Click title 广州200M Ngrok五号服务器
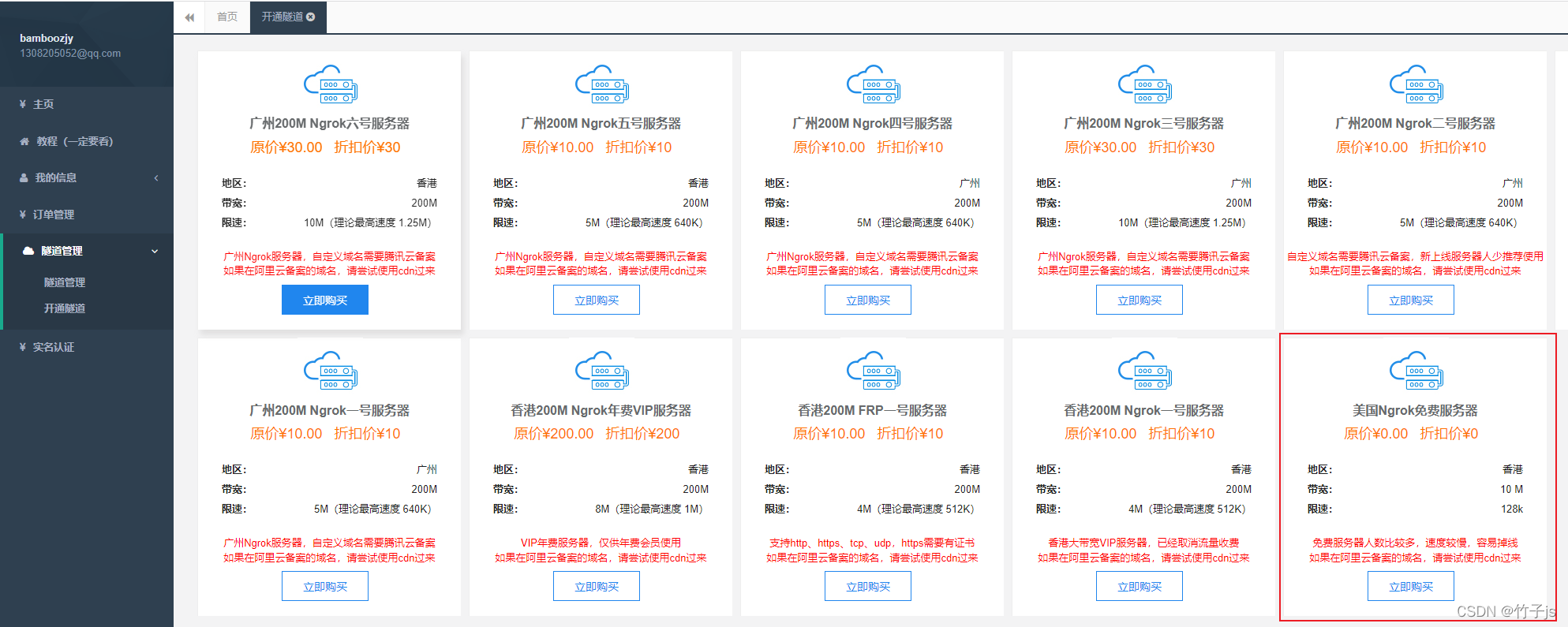 tap(601, 123)
